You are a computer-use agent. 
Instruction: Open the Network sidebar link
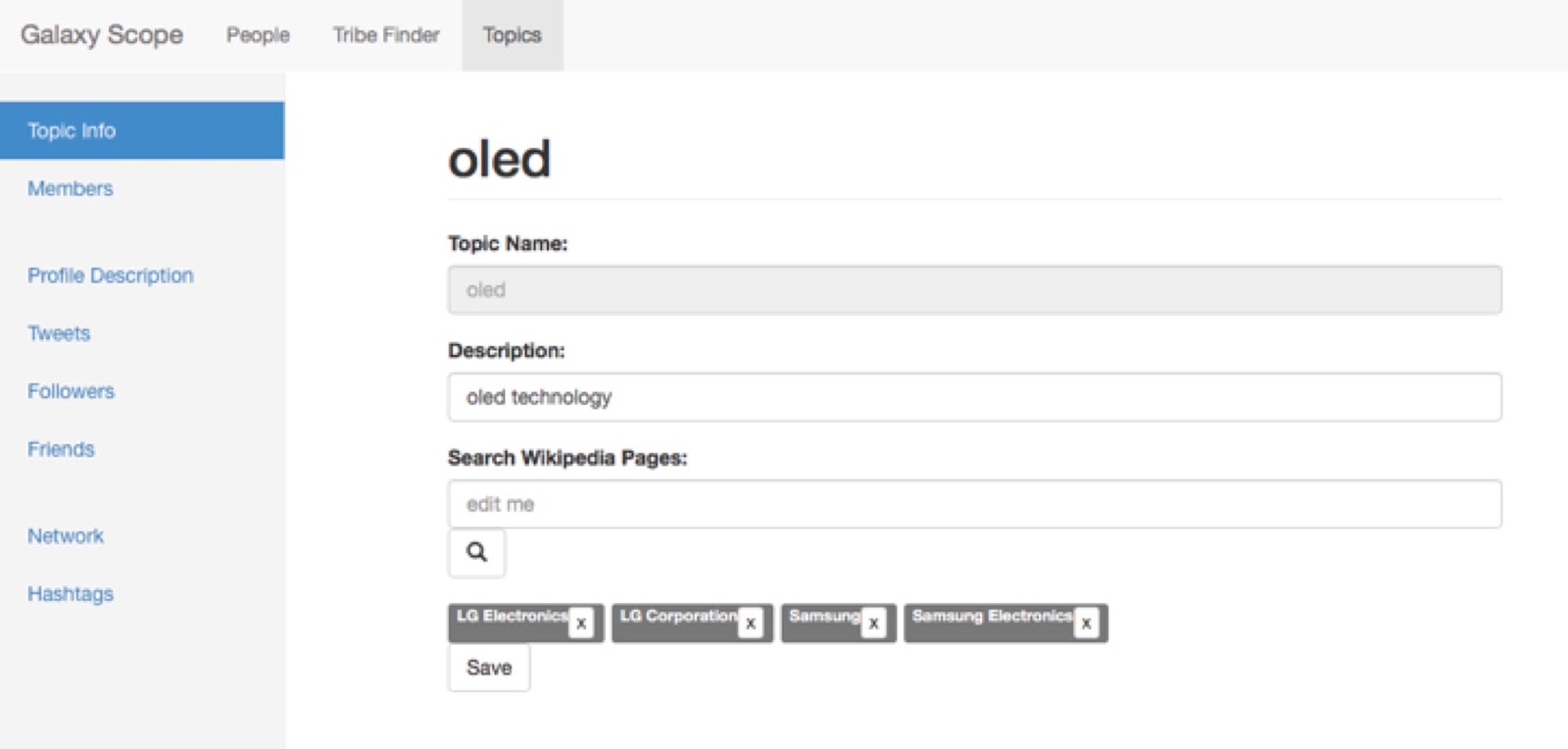66,536
